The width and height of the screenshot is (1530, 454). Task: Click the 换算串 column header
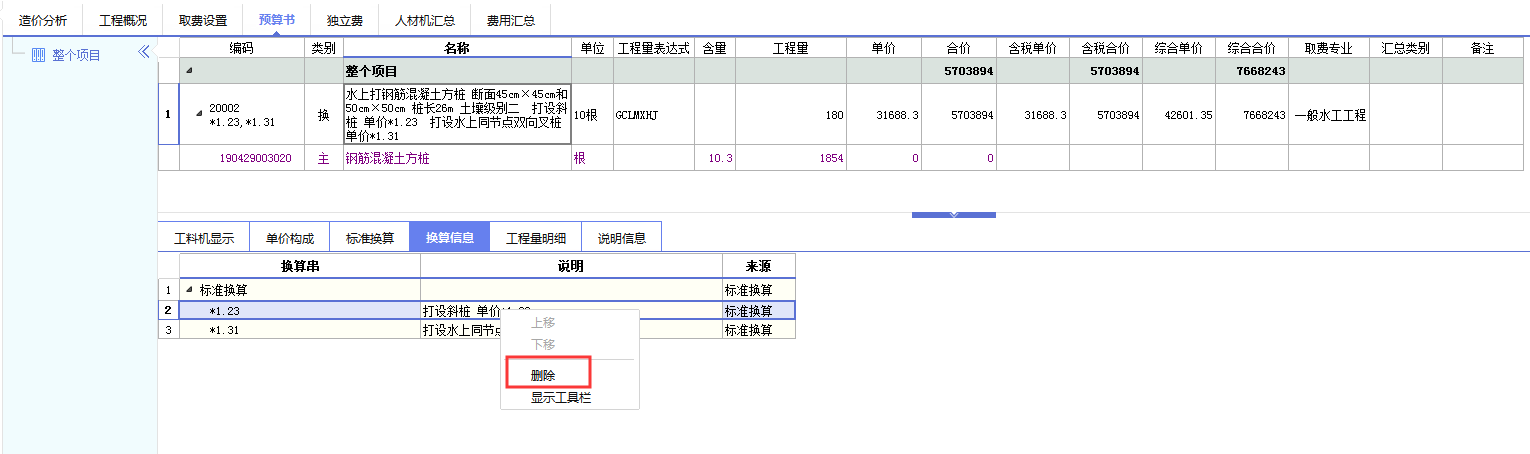300,265
